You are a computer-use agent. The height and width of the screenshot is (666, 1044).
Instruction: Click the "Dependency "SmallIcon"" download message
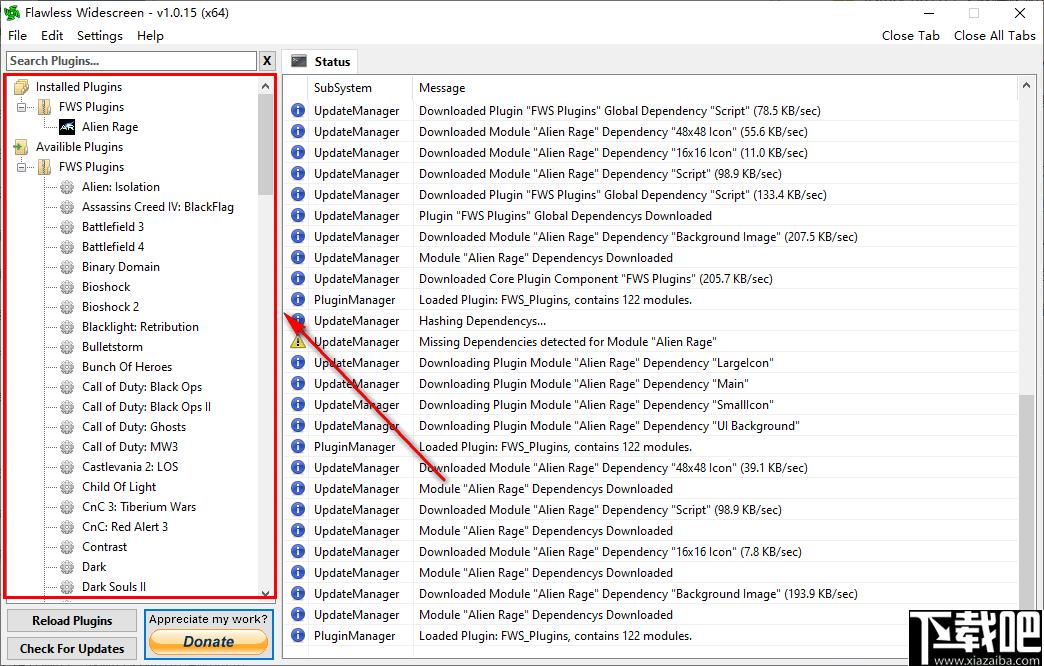point(596,404)
